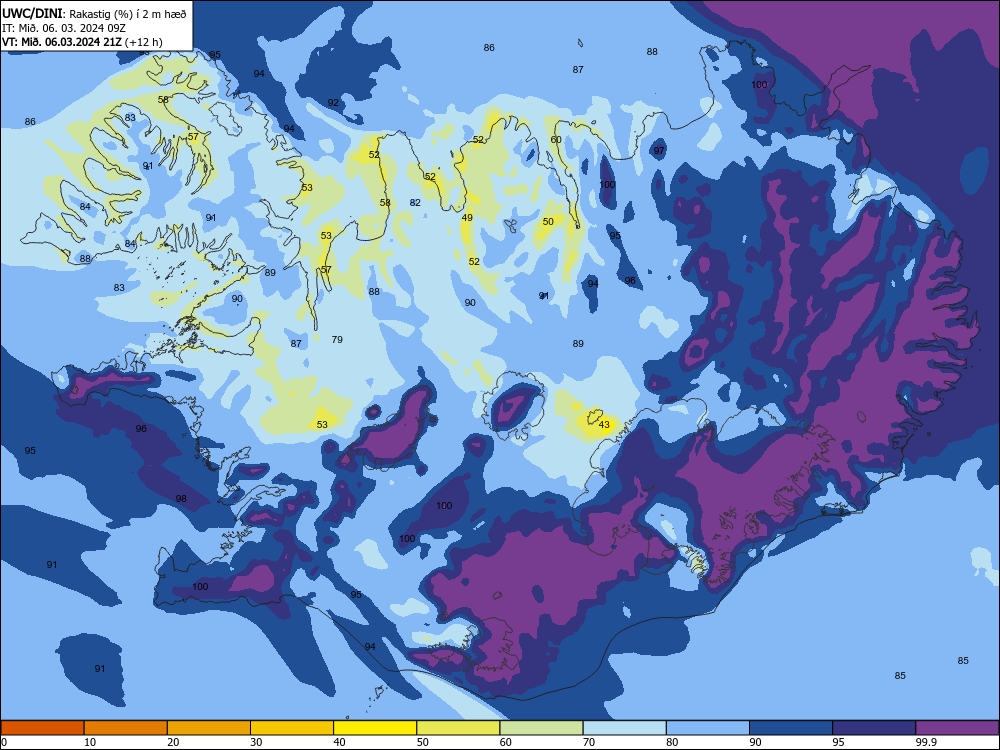
Task: Click the light orange 20–30 legend swatch
Action: point(209,728)
